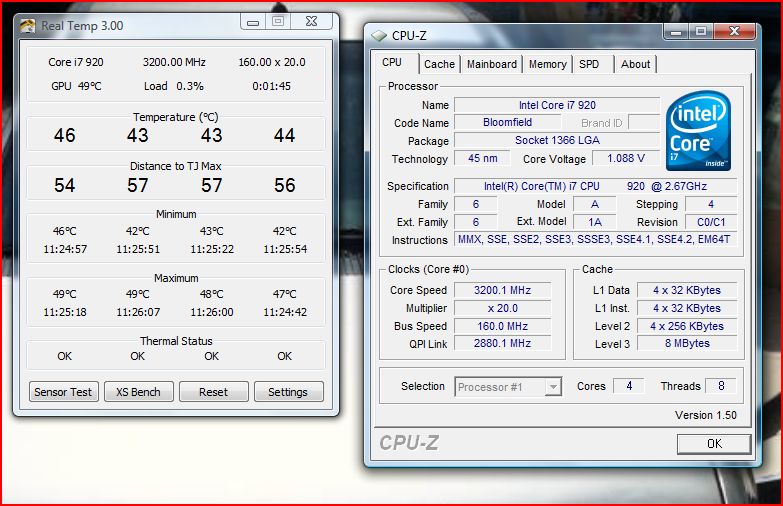Click the Code Name value Bloomfield
The image size is (783, 506).
(x=507, y=122)
